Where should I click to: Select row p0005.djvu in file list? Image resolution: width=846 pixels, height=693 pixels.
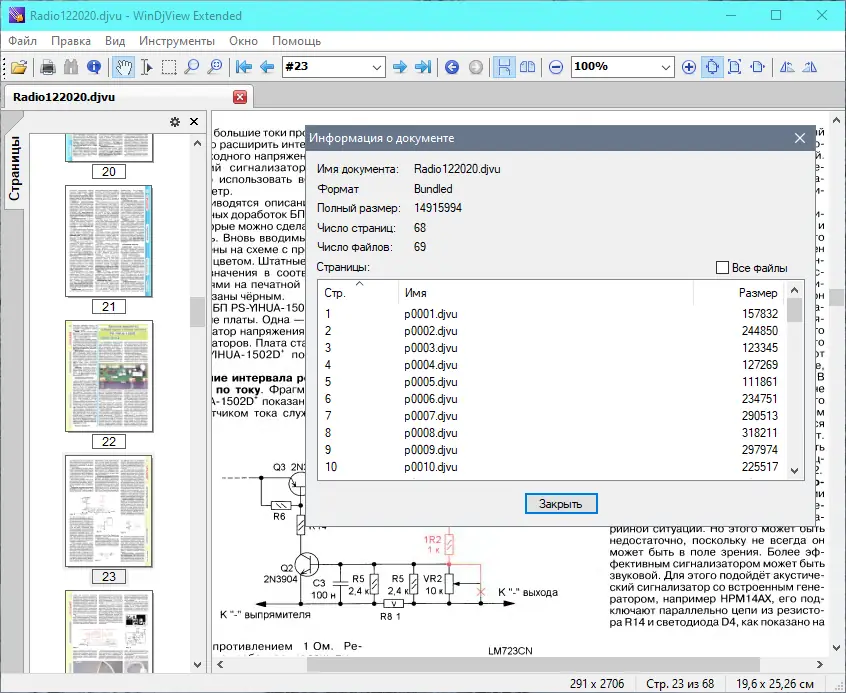pyautogui.click(x=552, y=382)
